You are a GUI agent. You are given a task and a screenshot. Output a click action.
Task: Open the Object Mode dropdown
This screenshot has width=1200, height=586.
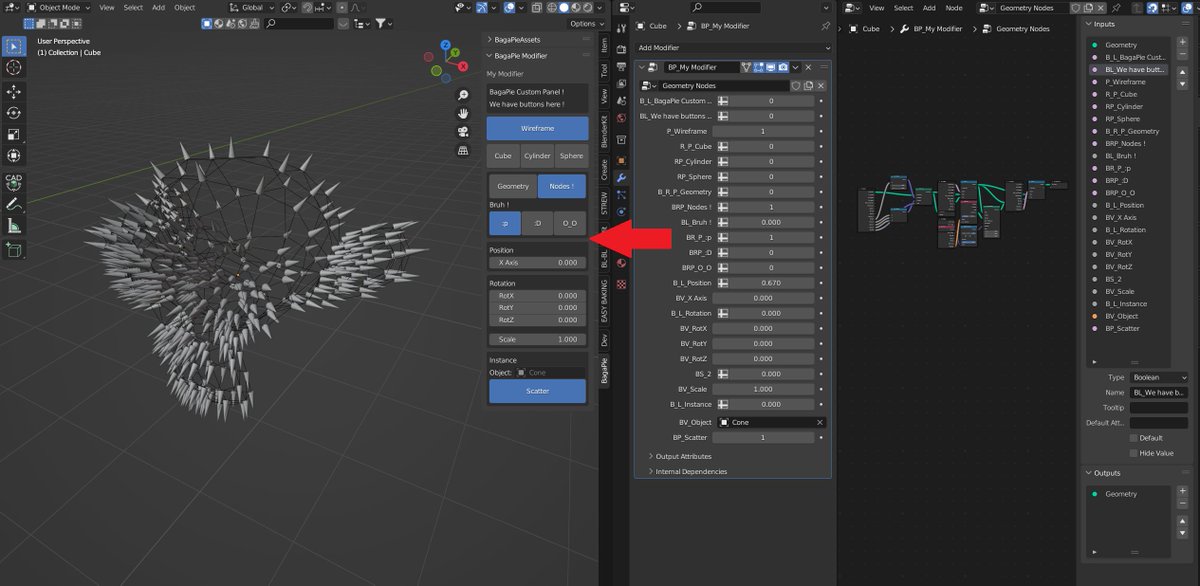tap(57, 7)
